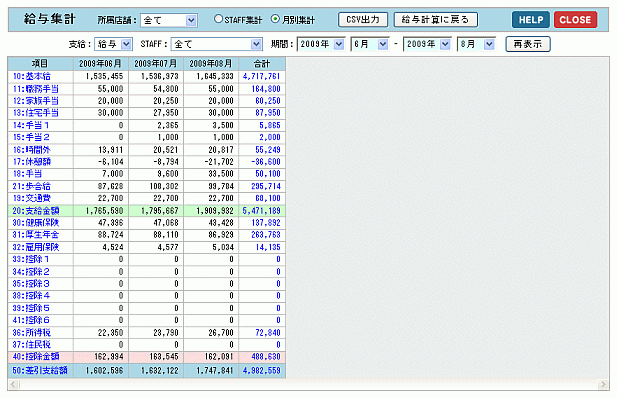Click the 10:基本給 row link
The width and height of the screenshot is (617, 398).
(31, 76)
